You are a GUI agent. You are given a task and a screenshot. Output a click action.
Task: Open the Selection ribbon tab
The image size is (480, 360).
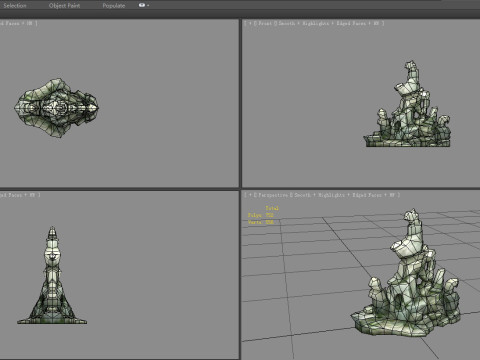pos(15,6)
